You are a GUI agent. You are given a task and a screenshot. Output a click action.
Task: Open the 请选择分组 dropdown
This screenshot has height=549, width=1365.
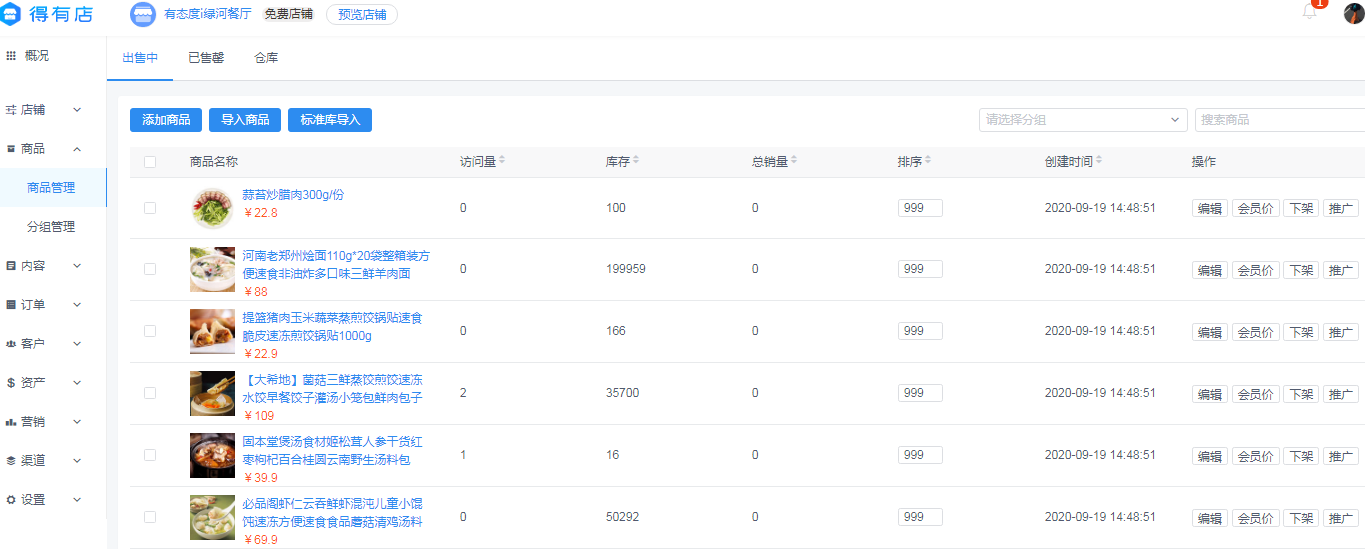click(1083, 120)
